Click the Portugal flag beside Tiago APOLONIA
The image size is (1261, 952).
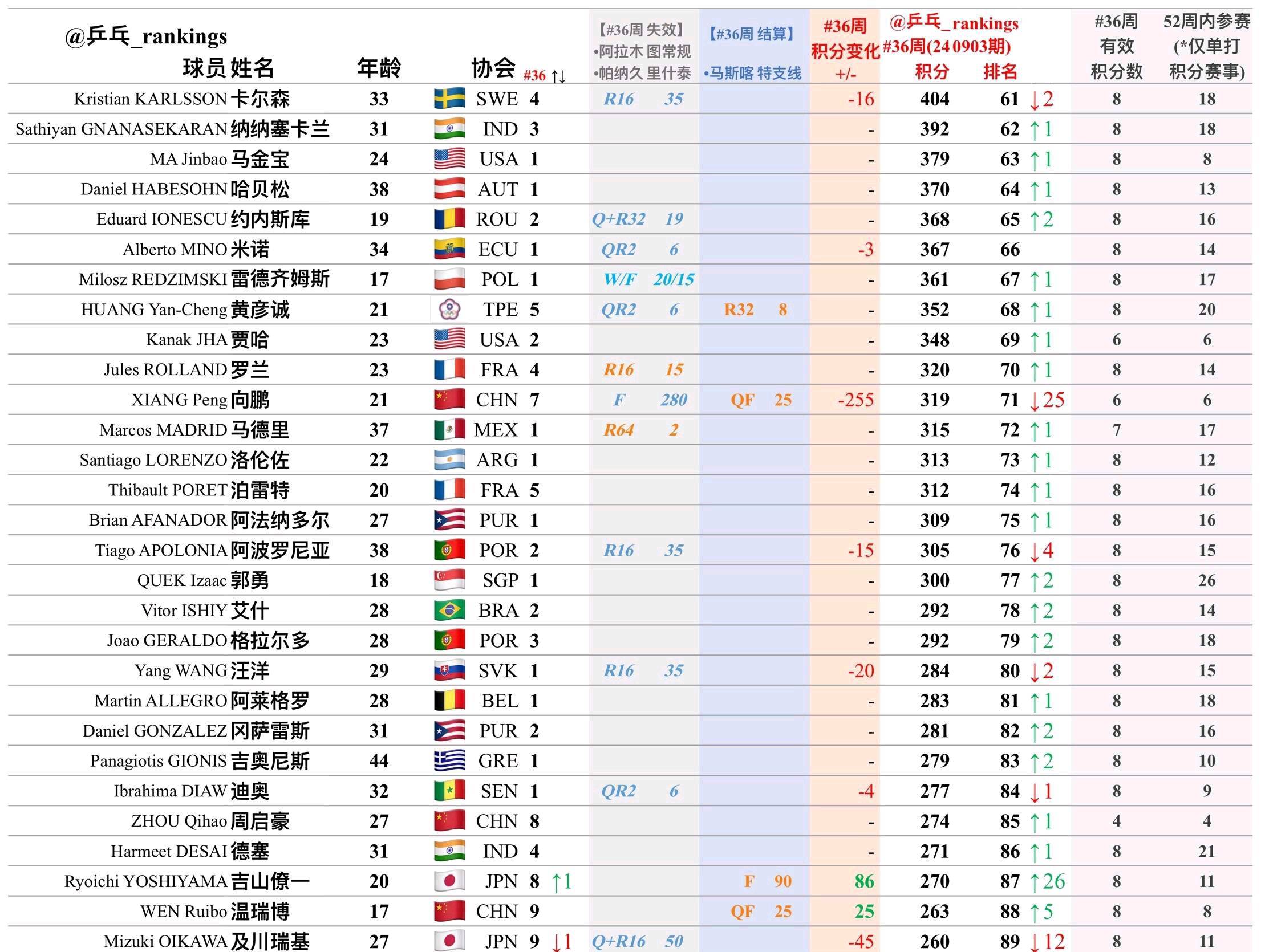(x=449, y=551)
